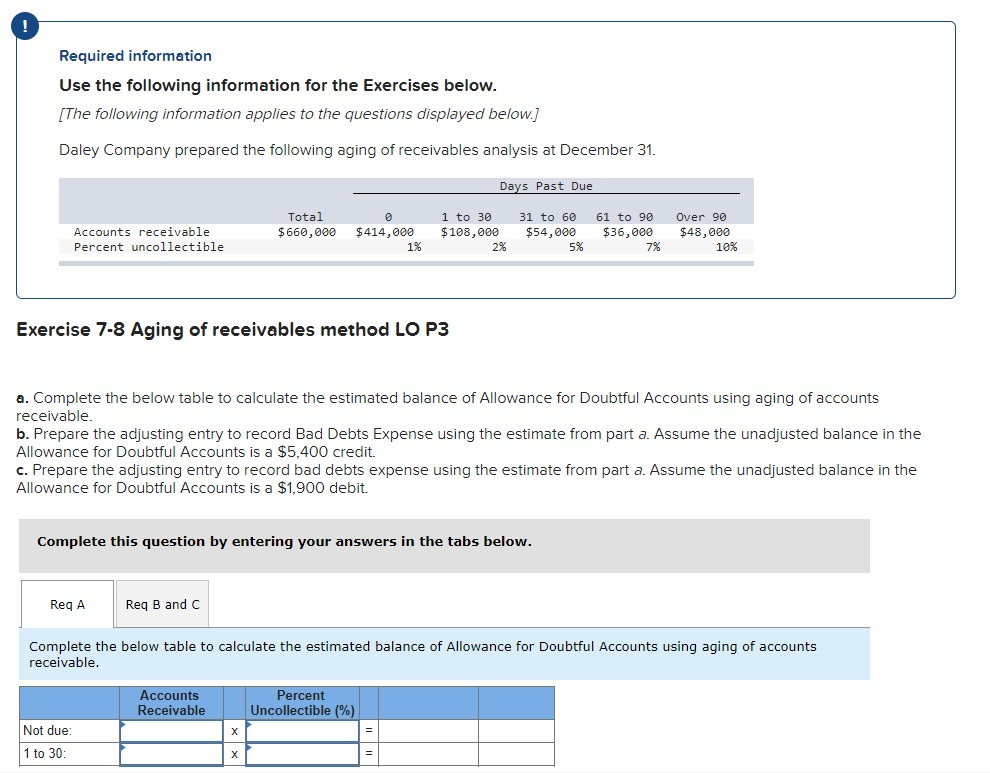Screen dimensions: 990x773
Task: Click the "Required information" heading
Action: click(135, 56)
